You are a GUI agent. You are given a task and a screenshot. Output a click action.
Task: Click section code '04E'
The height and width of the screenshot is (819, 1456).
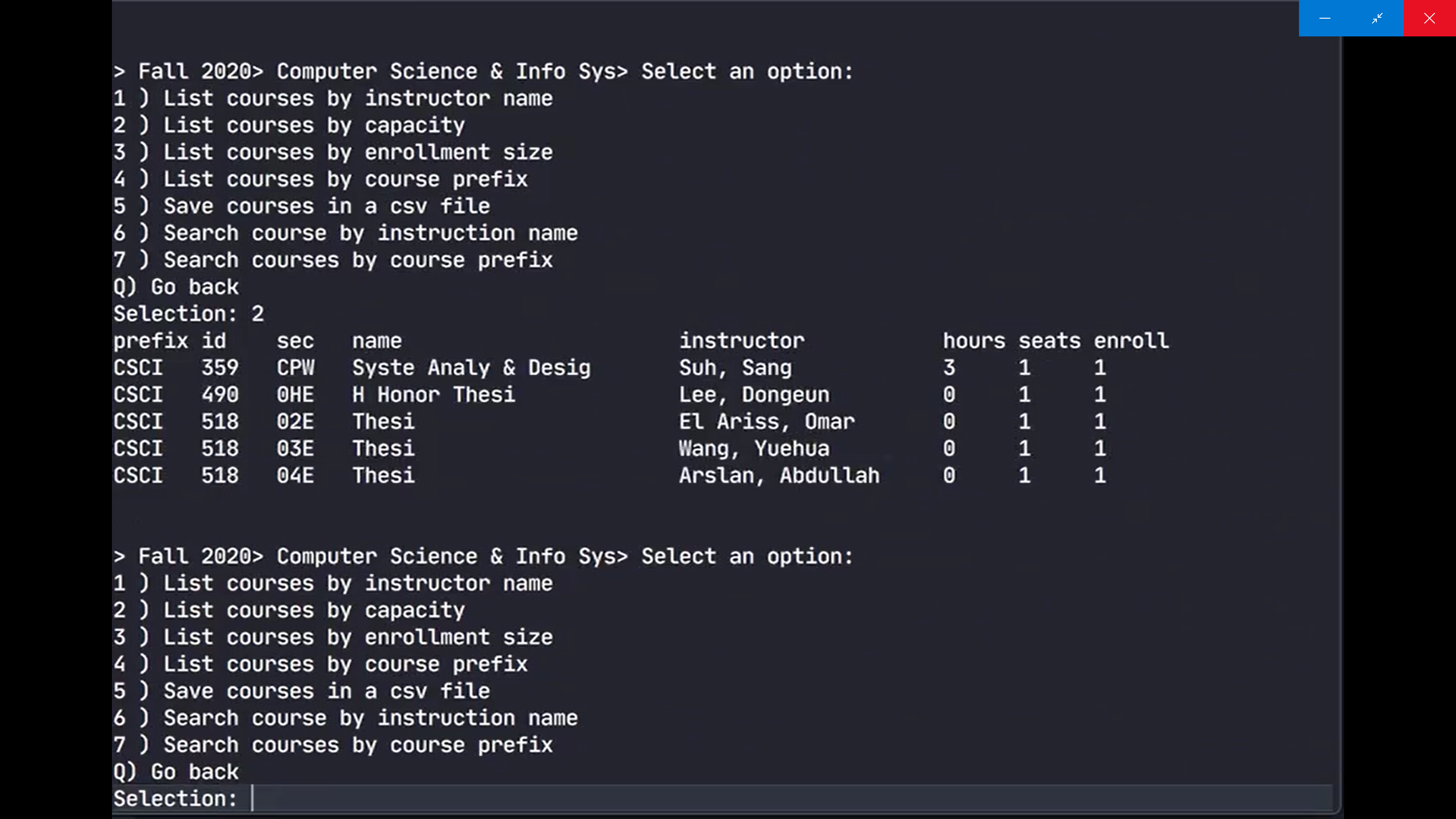[x=295, y=476]
